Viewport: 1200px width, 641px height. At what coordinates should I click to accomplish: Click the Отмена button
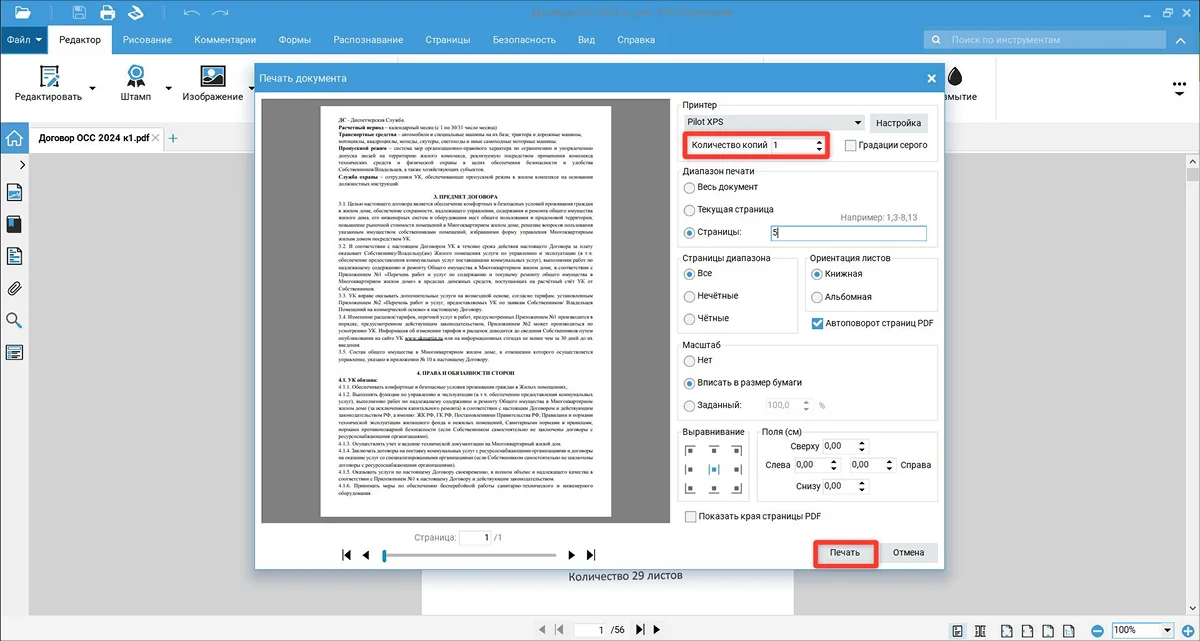pos(908,553)
